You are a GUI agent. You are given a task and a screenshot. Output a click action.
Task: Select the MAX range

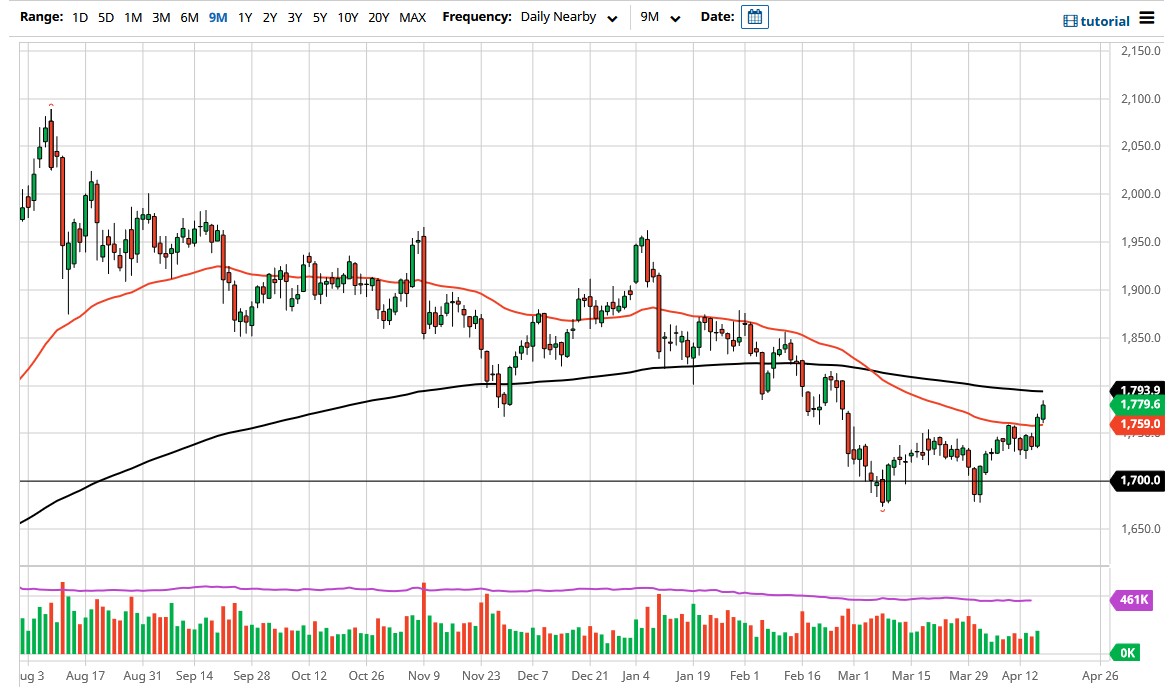[x=412, y=17]
